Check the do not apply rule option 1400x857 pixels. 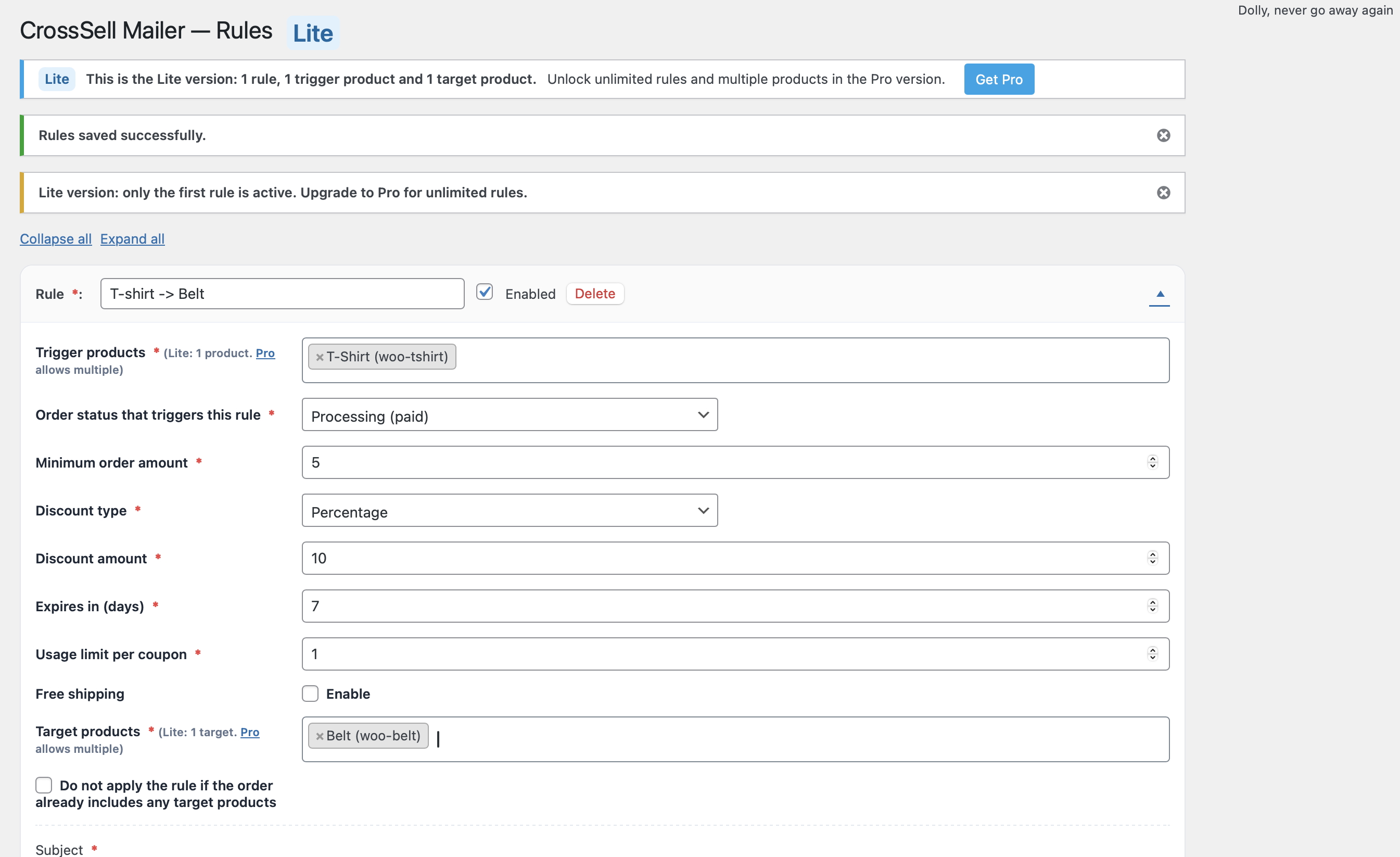click(x=43, y=785)
